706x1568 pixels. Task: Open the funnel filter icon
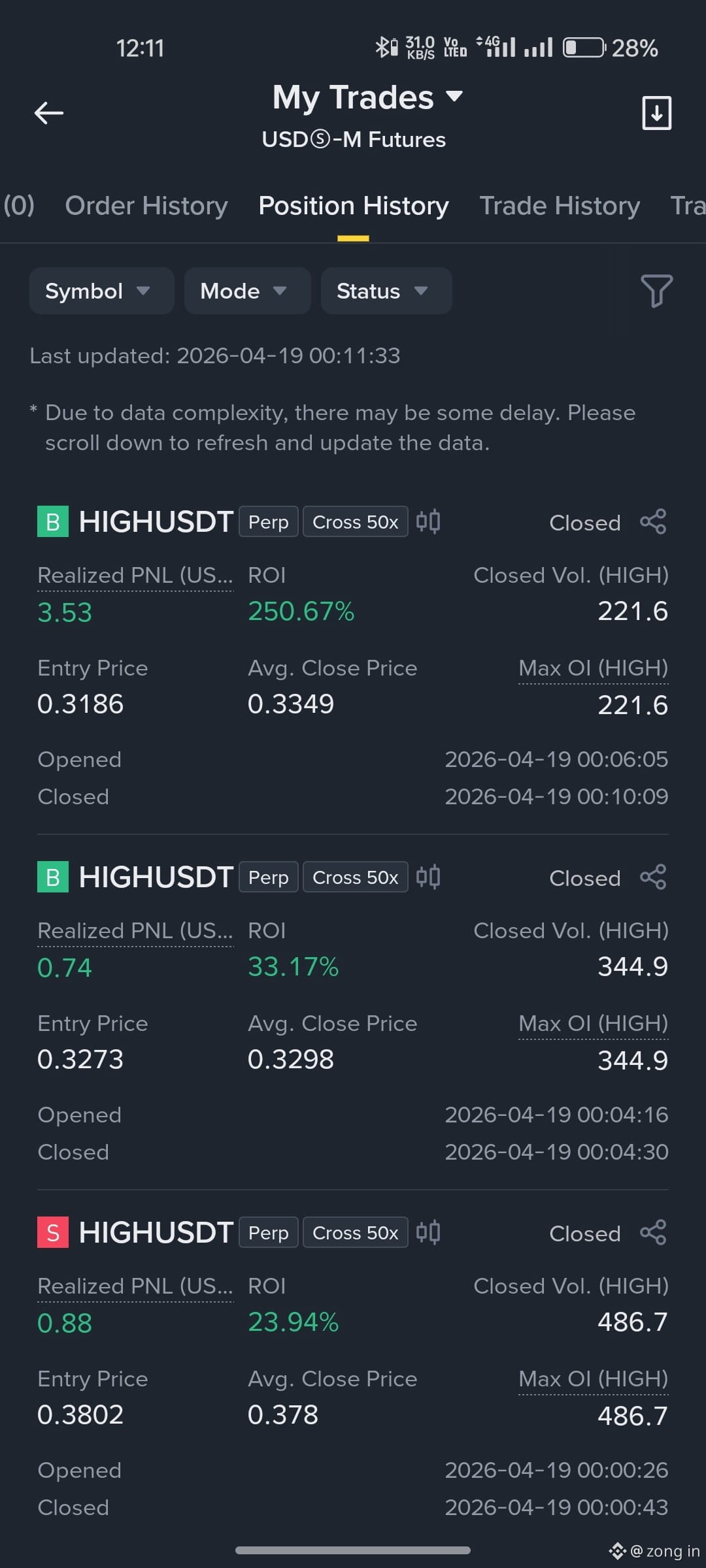coord(656,291)
